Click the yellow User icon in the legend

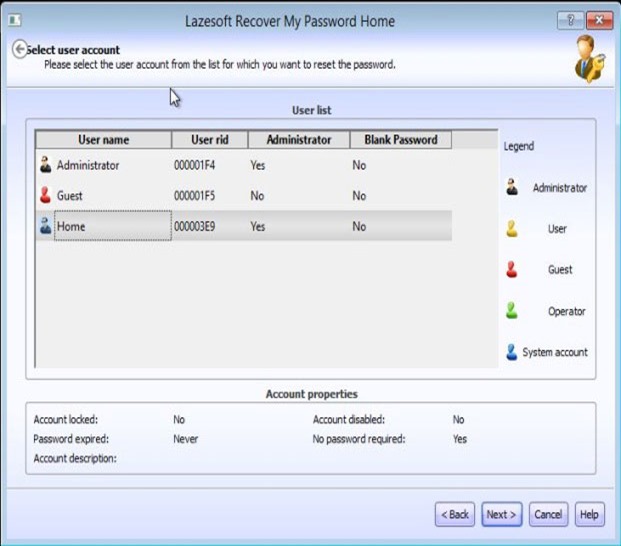pyautogui.click(x=512, y=228)
